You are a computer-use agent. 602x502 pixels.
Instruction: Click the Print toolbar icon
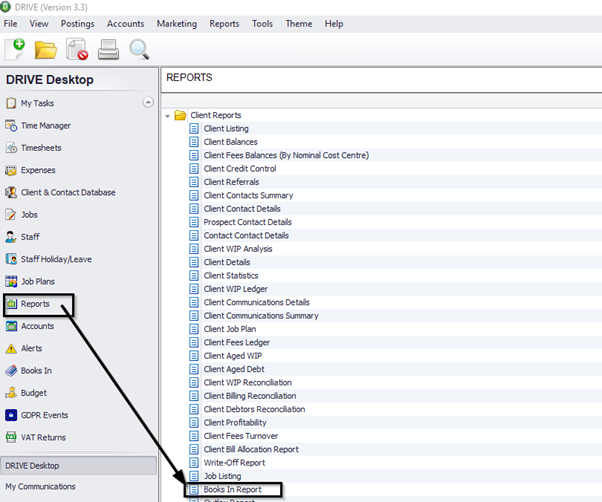click(x=108, y=50)
